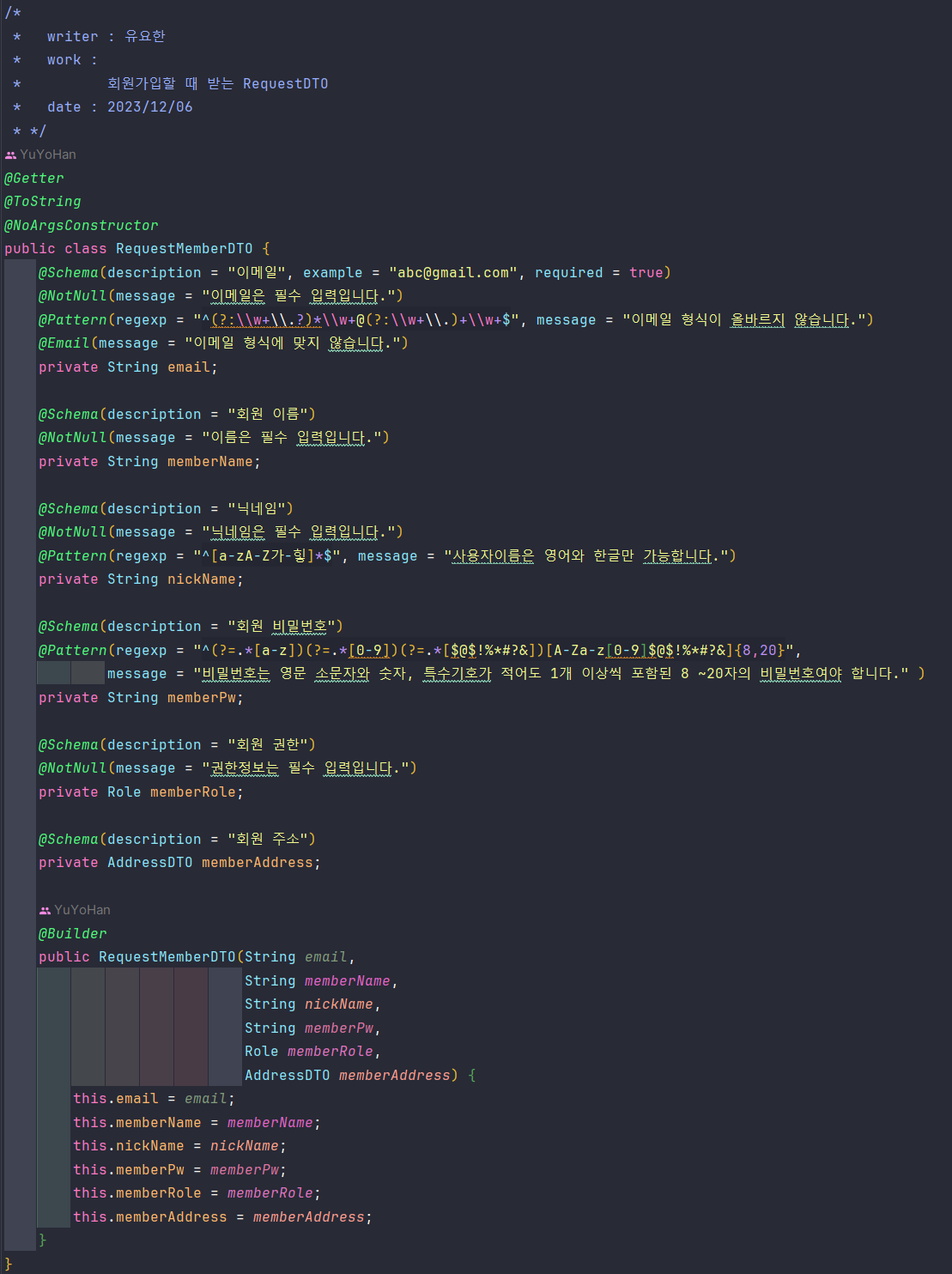
Task: Click the private String memberName; line
Action: tap(149, 461)
